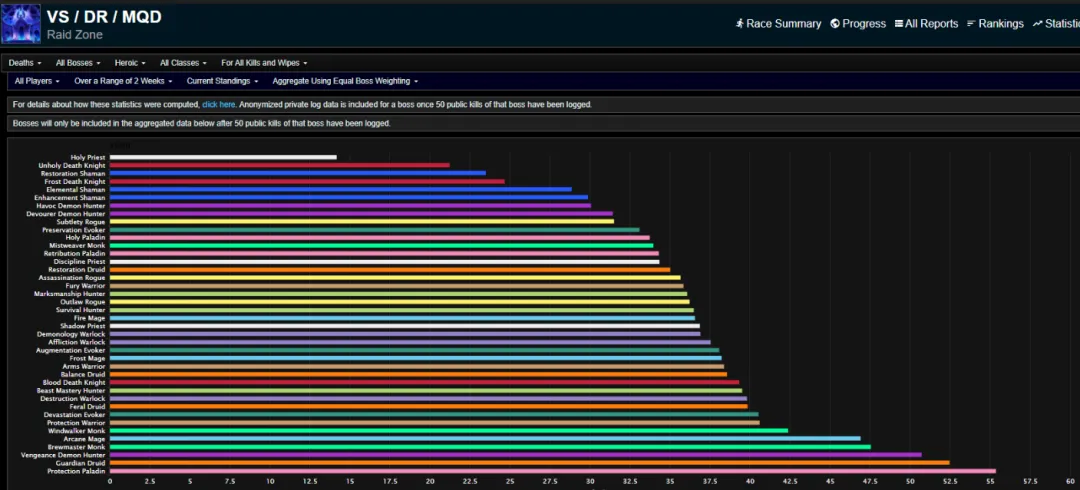Expand the Aggregate Using Equal Boss Weighting menu
This screenshot has width=1080, height=490.
click(x=345, y=81)
